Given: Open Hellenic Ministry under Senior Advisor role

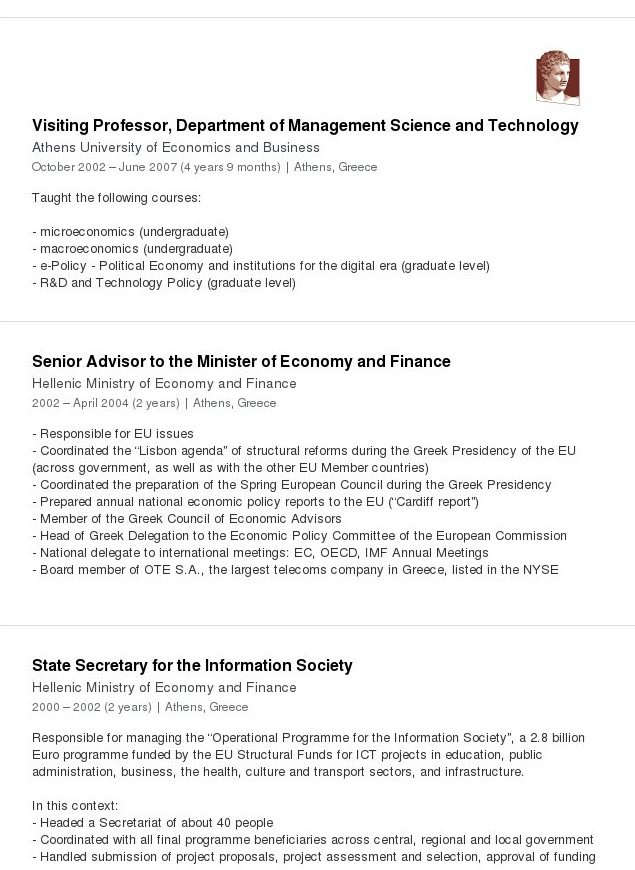Looking at the screenshot, I should 164,383.
